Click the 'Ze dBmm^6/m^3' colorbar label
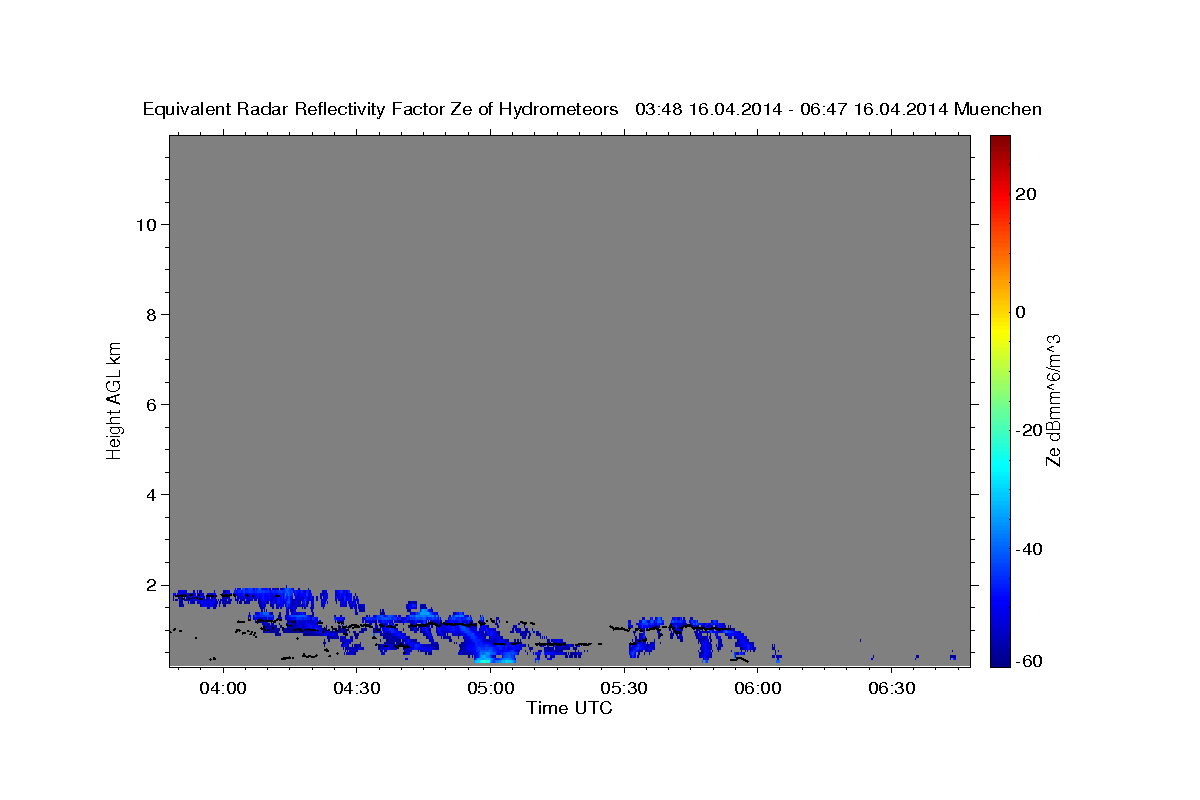The image size is (1200, 800). click(1052, 400)
